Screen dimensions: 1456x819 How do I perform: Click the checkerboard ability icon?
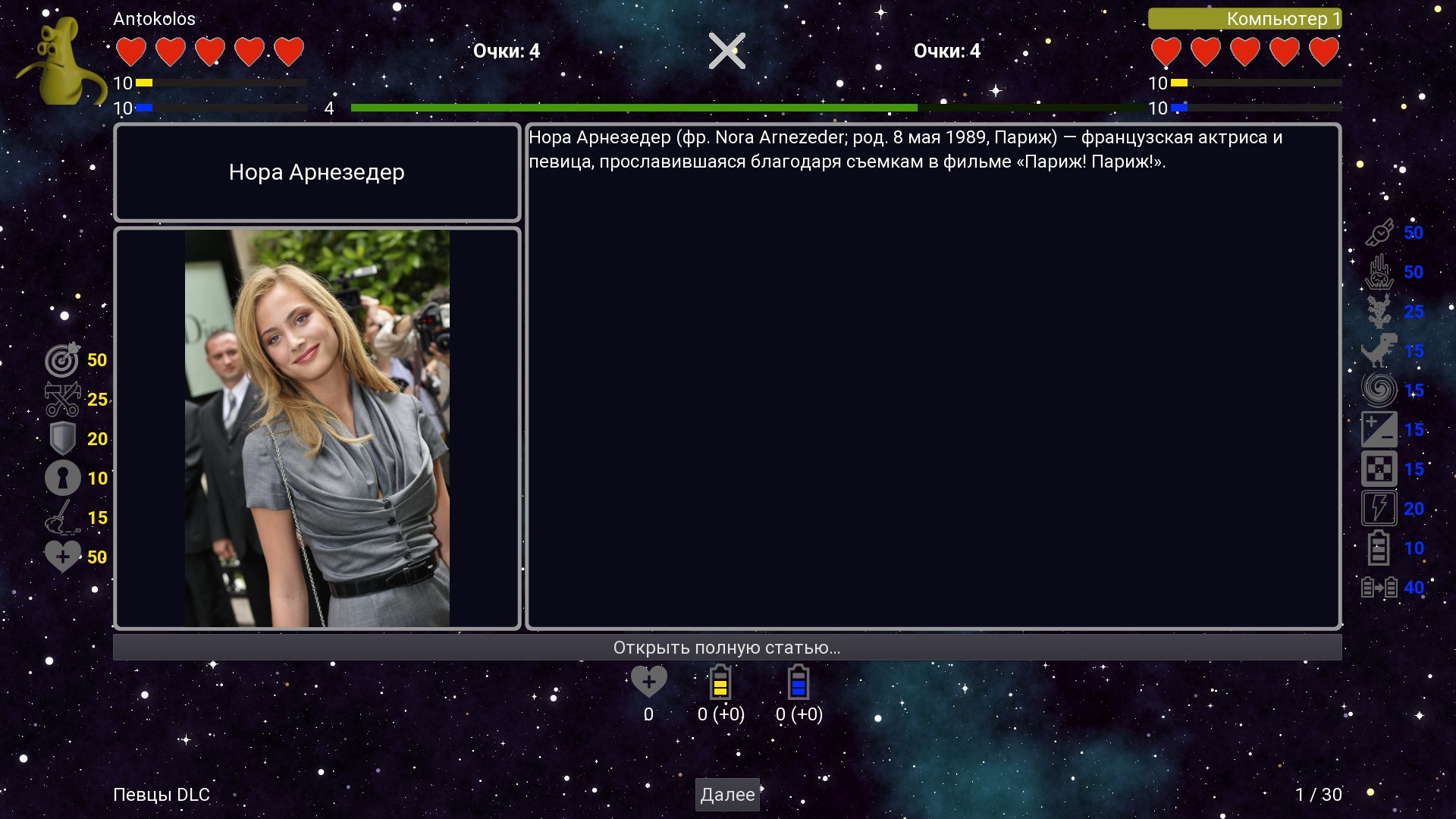pyautogui.click(x=1379, y=469)
